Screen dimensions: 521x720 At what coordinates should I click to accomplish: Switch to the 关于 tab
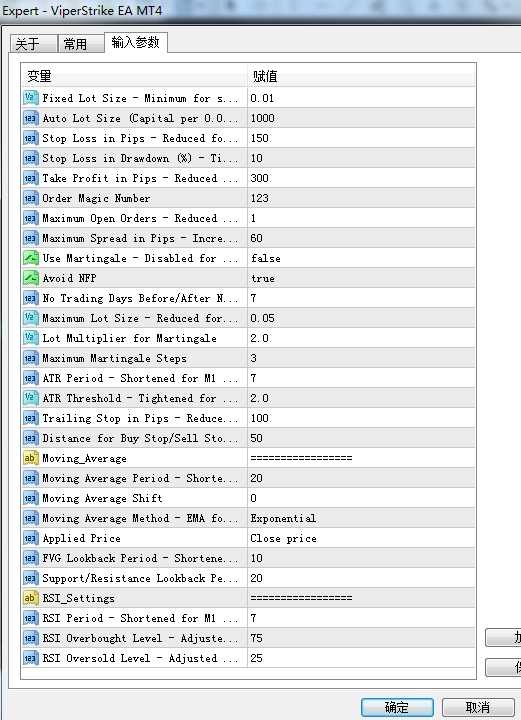coord(34,44)
